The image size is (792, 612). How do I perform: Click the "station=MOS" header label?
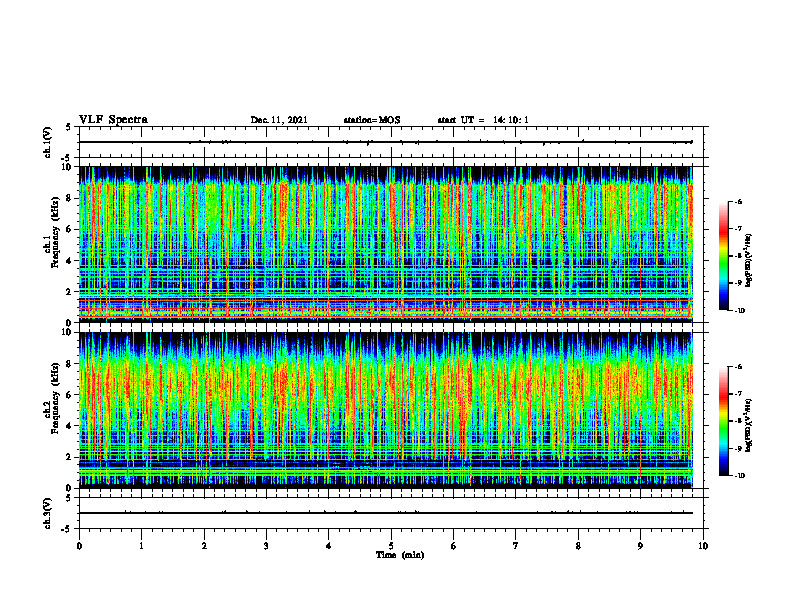tap(372, 120)
